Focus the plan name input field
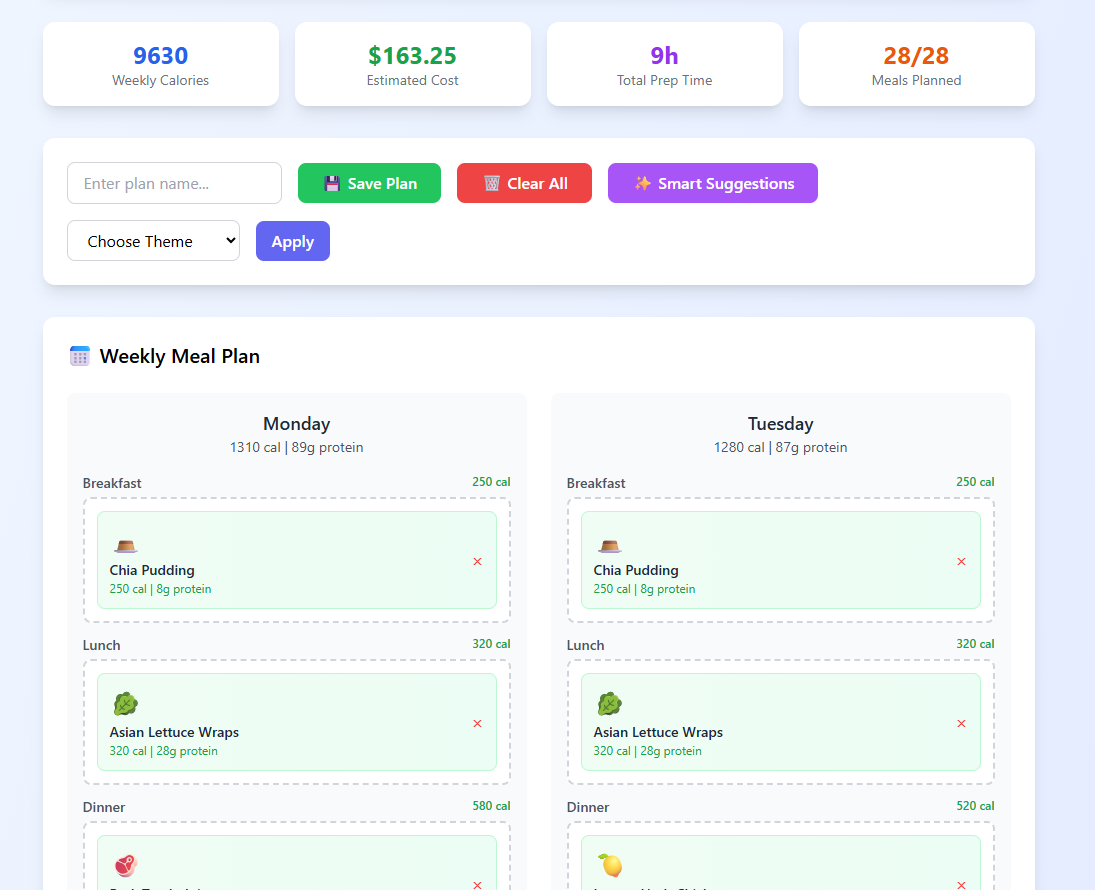The width and height of the screenshot is (1095, 890). (175, 183)
